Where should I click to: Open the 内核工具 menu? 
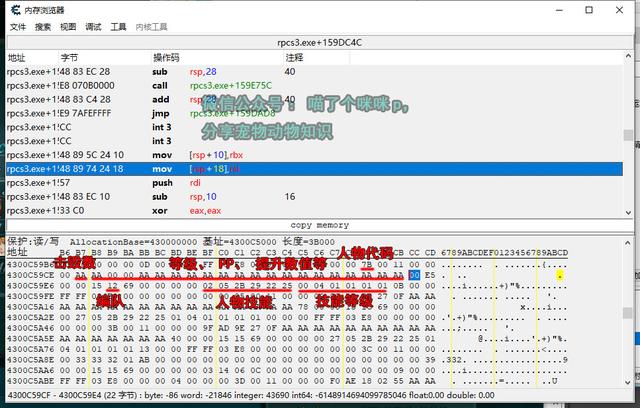point(151,27)
